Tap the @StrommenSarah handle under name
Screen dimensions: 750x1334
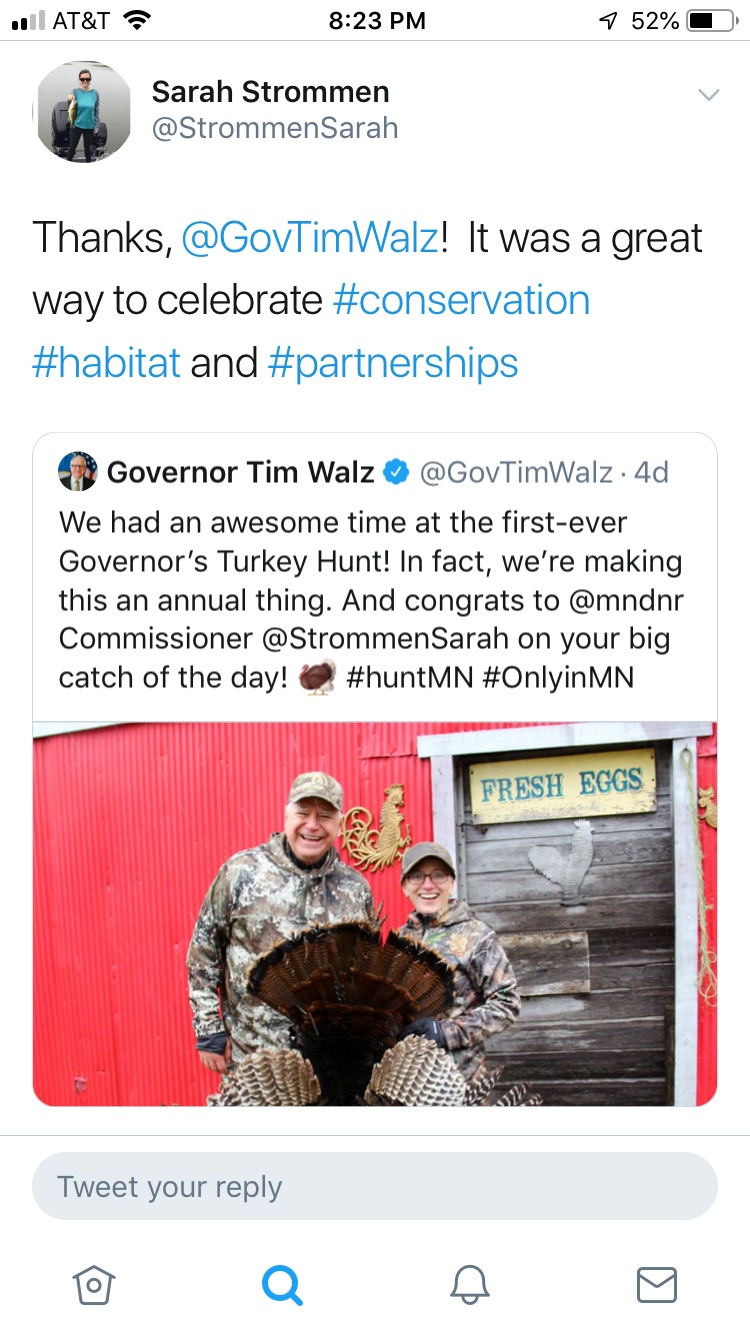point(275,128)
